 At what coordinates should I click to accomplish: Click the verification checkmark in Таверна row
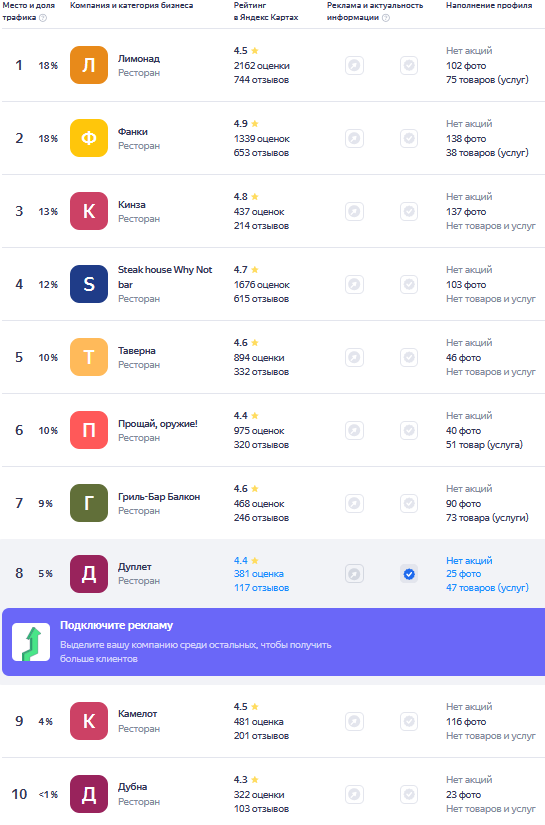click(409, 358)
